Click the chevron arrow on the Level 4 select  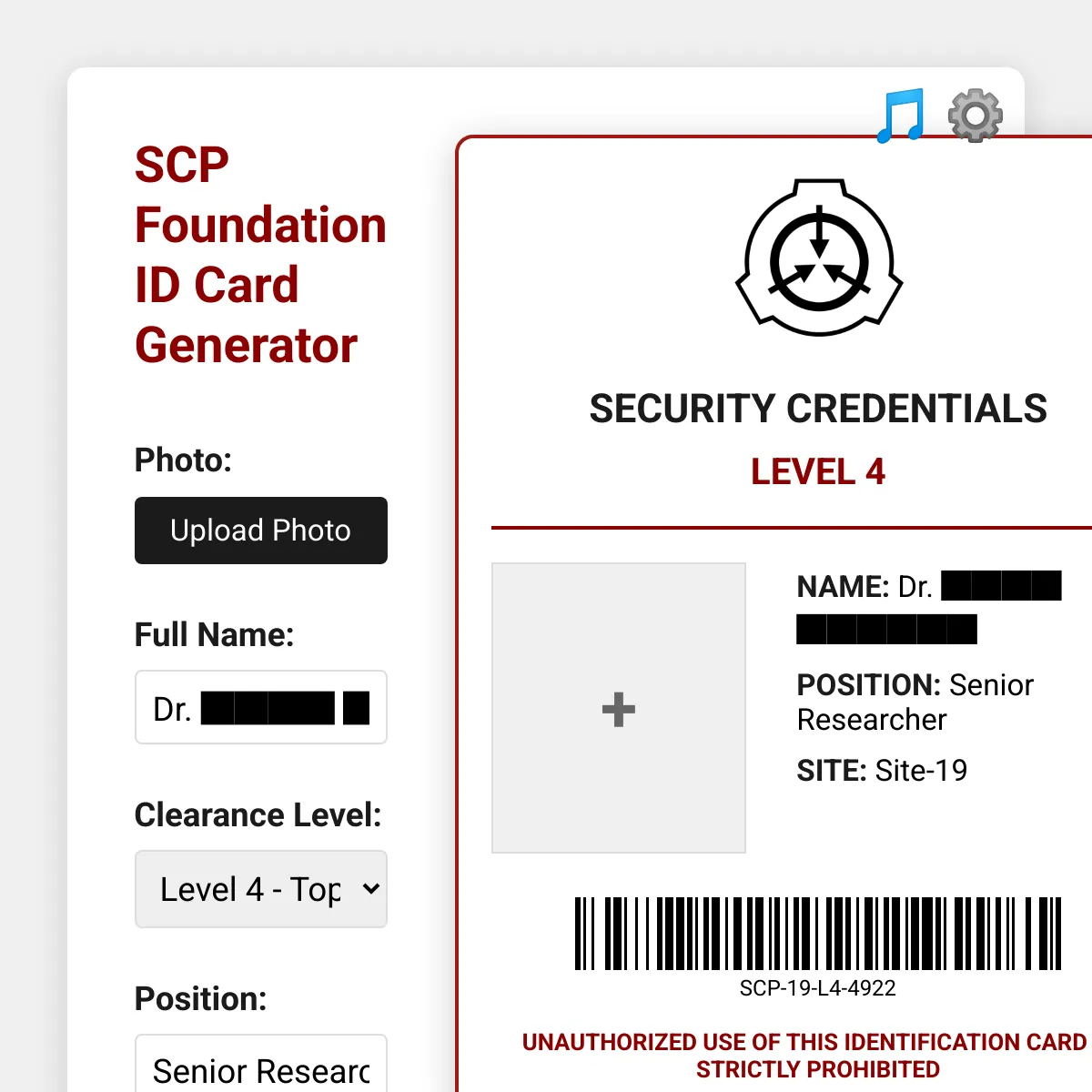click(x=370, y=889)
